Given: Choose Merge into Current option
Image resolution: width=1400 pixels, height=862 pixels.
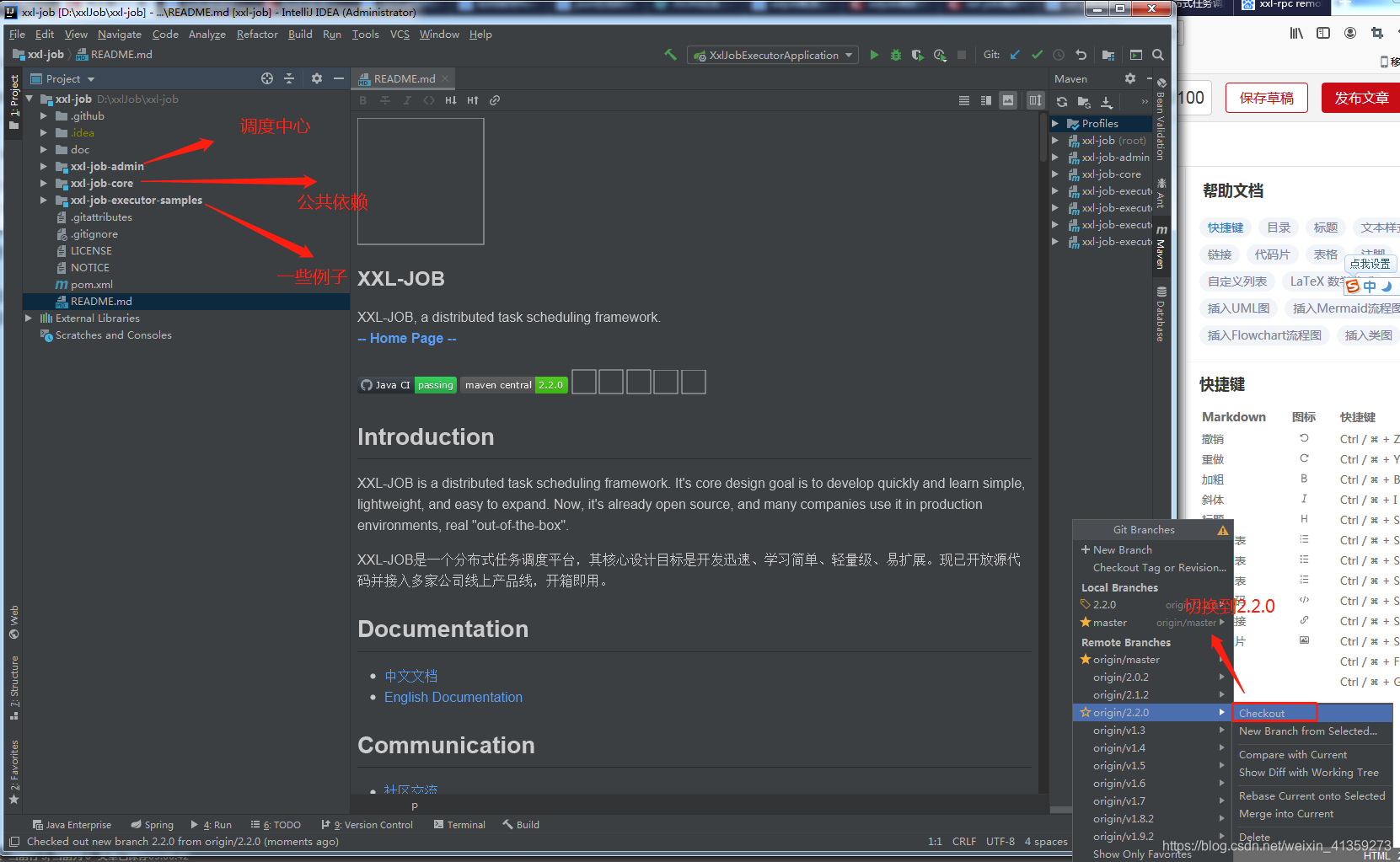Looking at the screenshot, I should click(1312, 814).
